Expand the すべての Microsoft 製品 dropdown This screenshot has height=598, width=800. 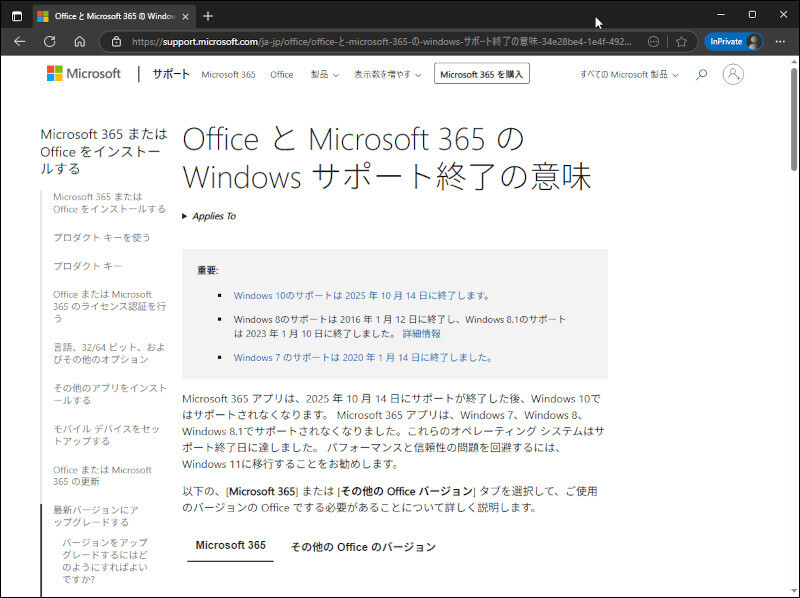(x=629, y=74)
